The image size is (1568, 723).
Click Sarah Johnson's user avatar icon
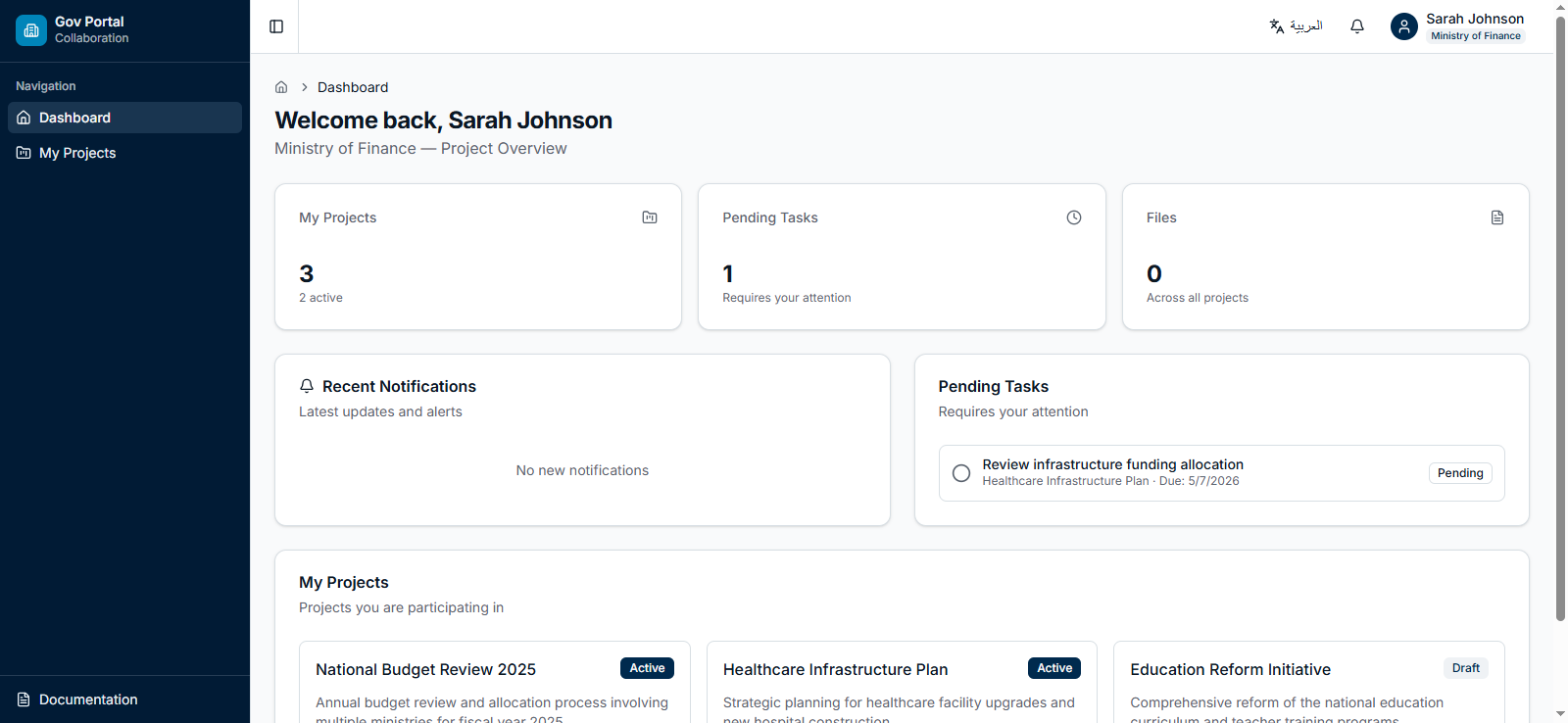(x=1404, y=26)
